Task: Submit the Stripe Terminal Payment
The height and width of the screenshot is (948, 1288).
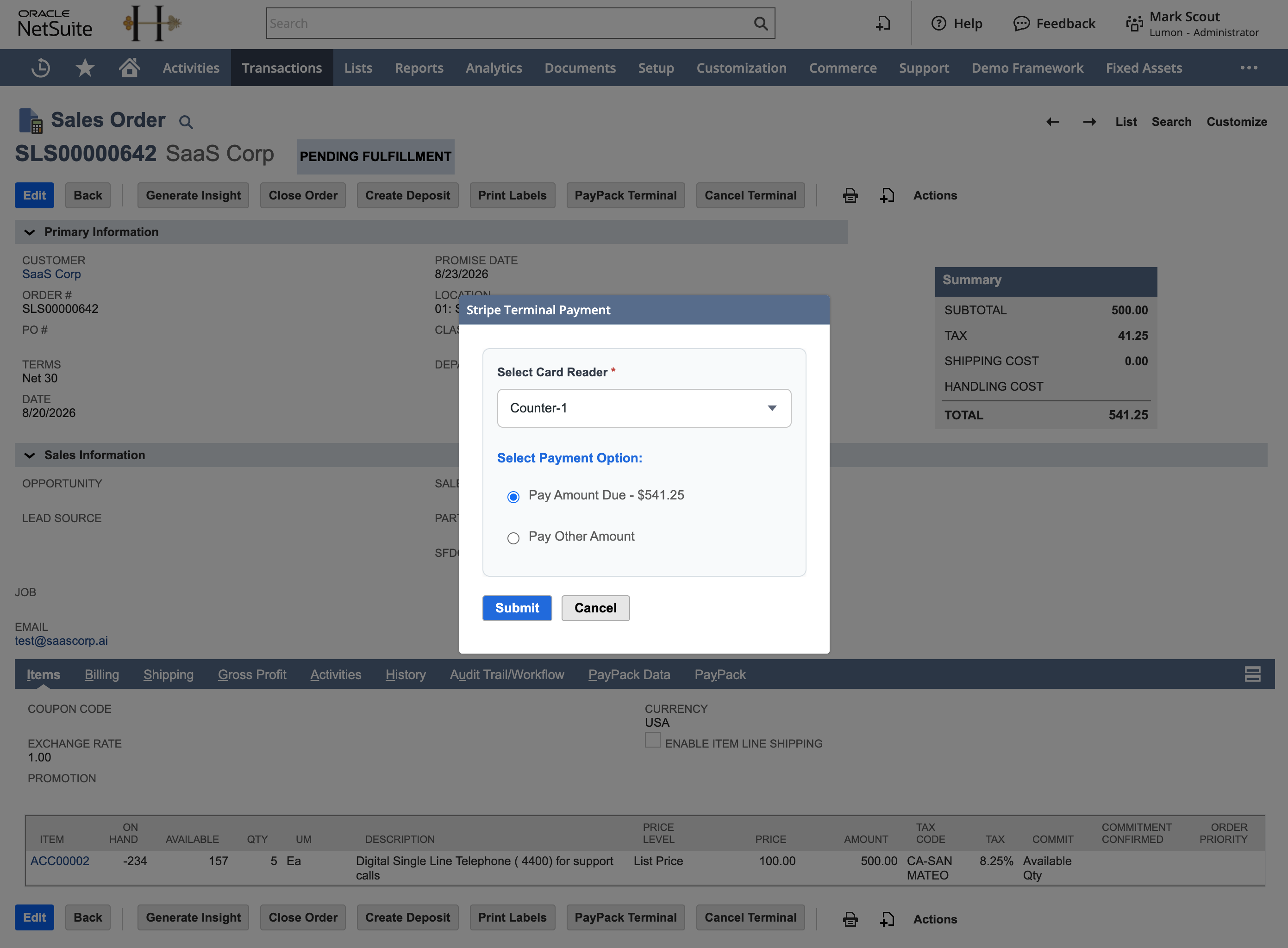Action: 517,608
